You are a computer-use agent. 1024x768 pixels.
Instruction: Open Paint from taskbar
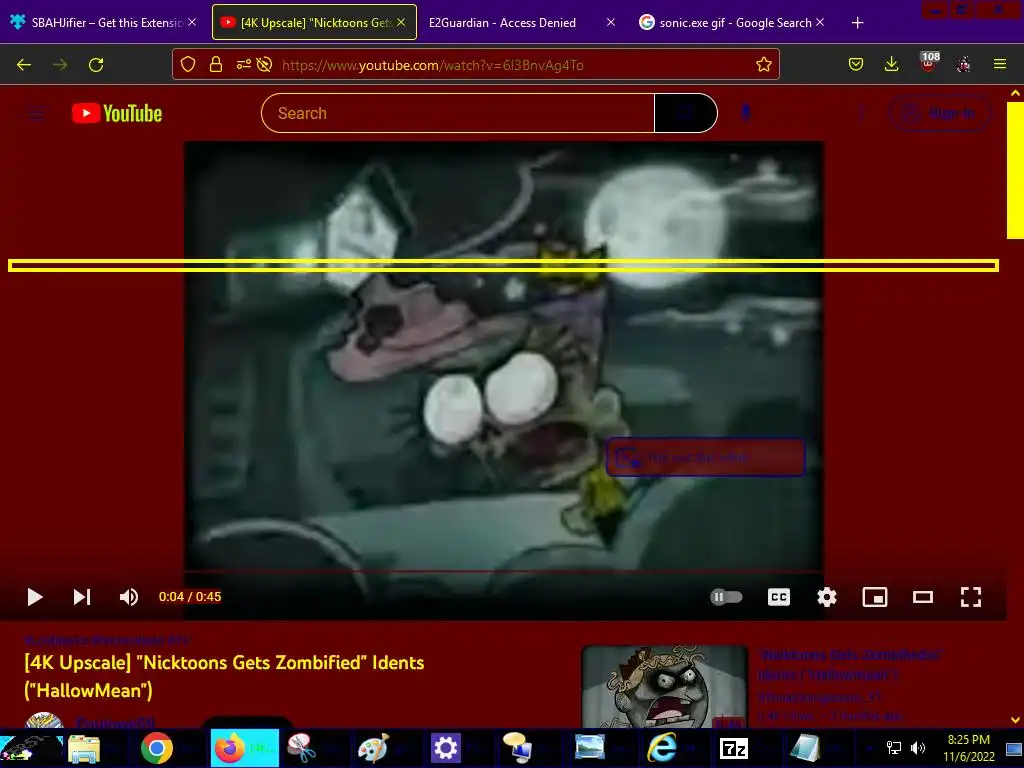[373, 748]
